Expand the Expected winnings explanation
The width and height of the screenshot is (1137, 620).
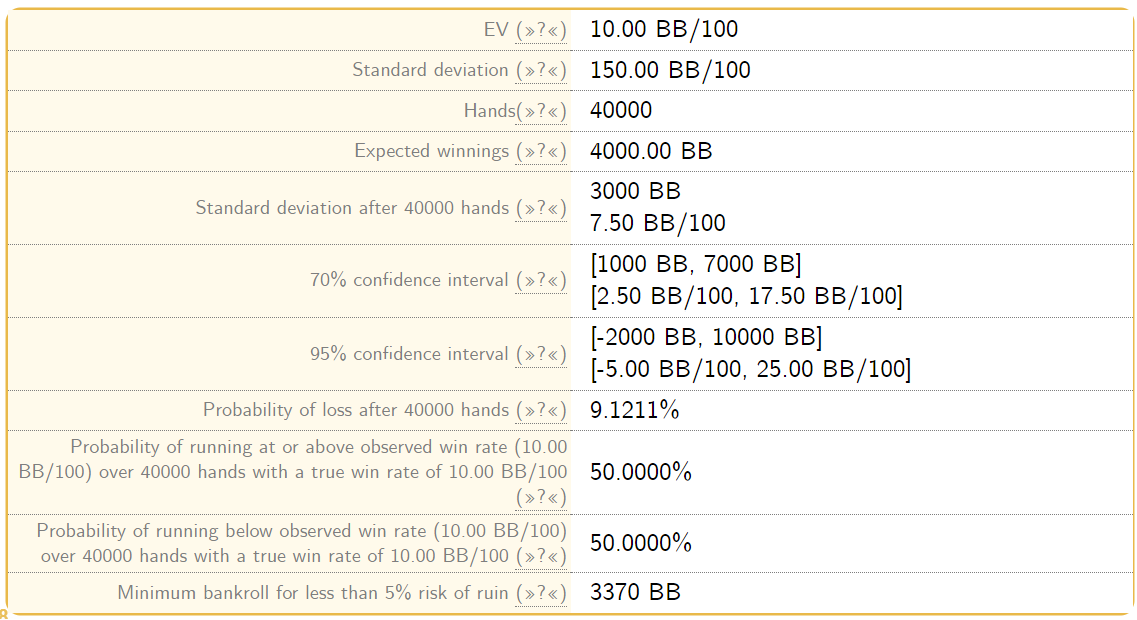coord(541,151)
